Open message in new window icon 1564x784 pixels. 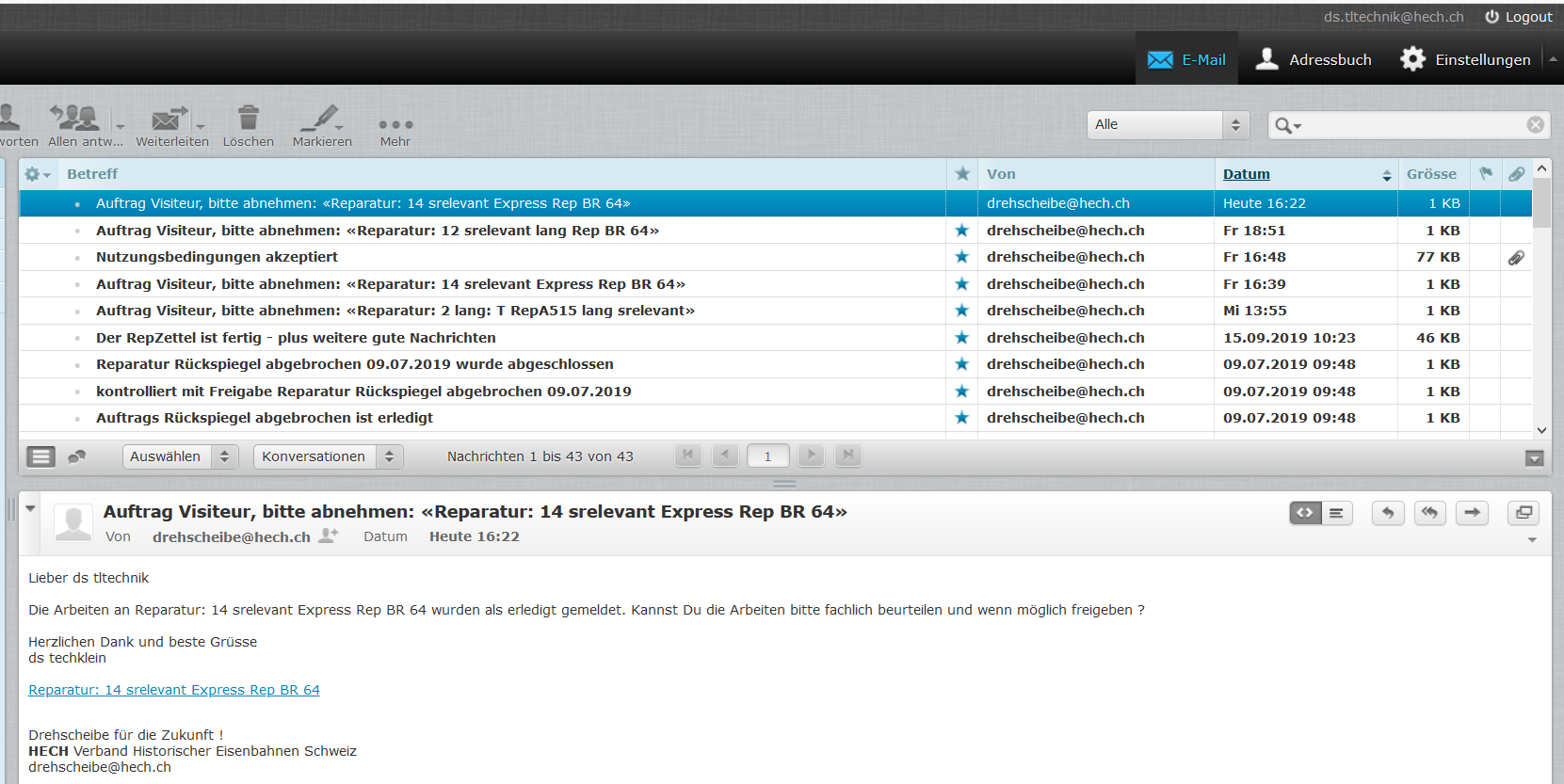[1523, 513]
